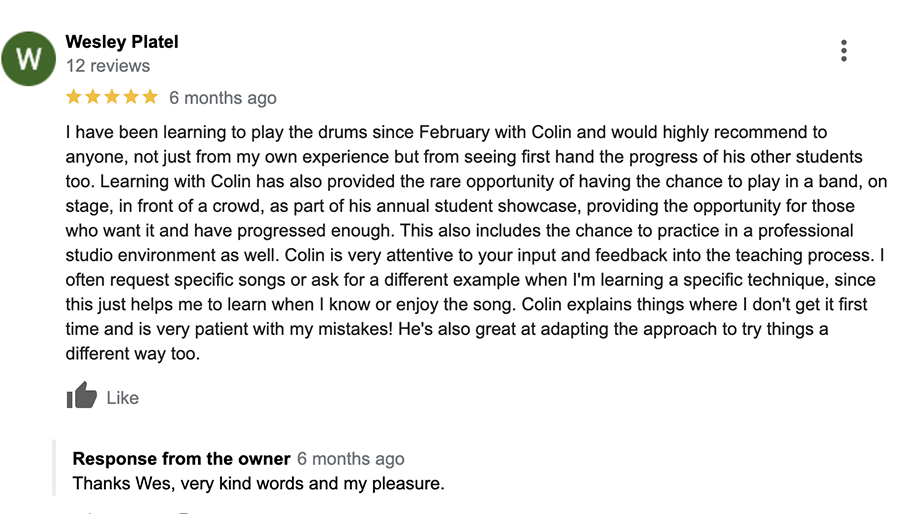Select the first gold rating star

[x=73, y=96]
